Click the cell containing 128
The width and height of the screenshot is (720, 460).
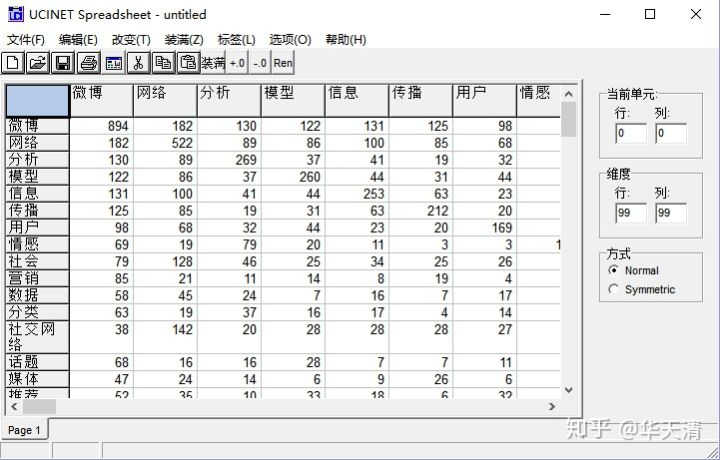165,262
